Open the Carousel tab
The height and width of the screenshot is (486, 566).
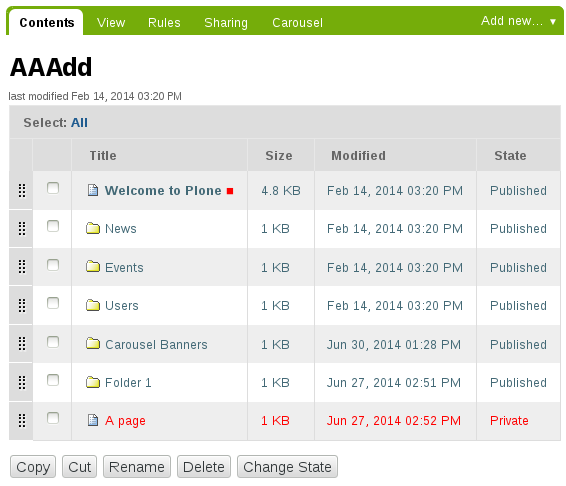[297, 23]
